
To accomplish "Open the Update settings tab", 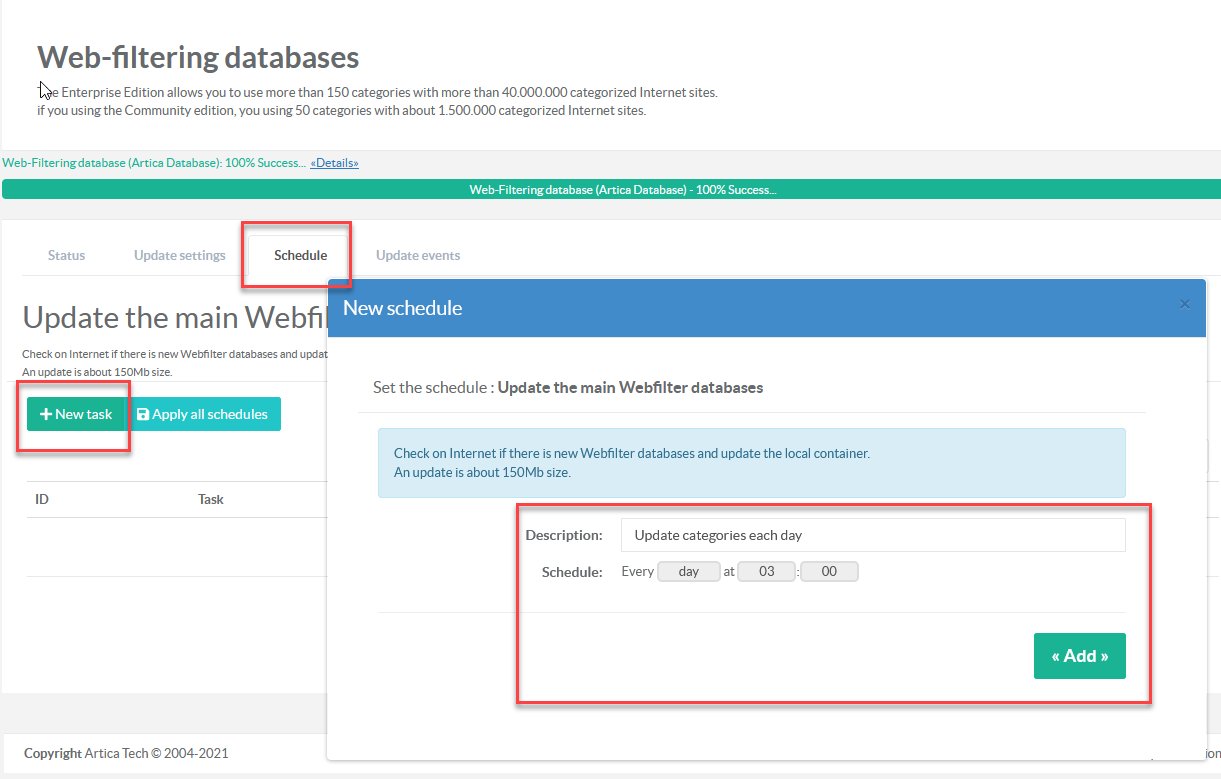I will [180, 255].
